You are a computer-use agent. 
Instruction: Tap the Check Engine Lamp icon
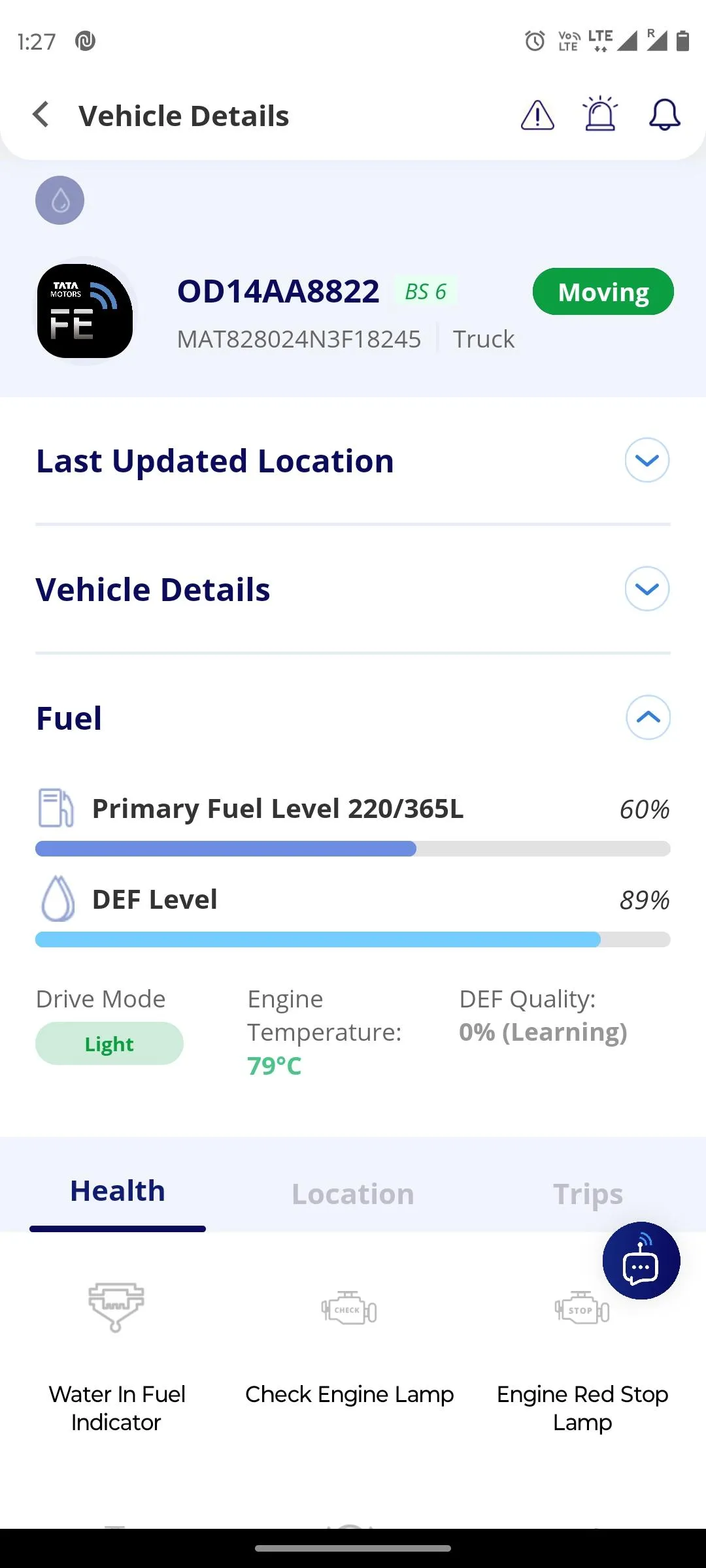(x=349, y=1309)
